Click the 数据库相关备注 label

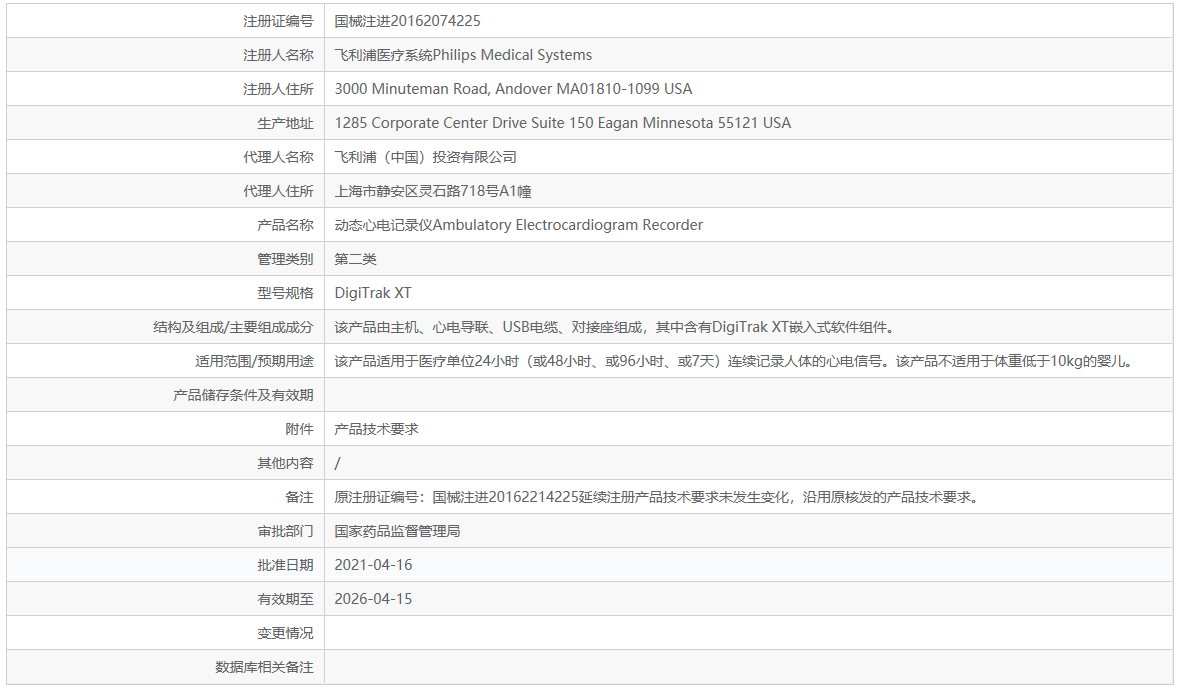tap(265, 667)
